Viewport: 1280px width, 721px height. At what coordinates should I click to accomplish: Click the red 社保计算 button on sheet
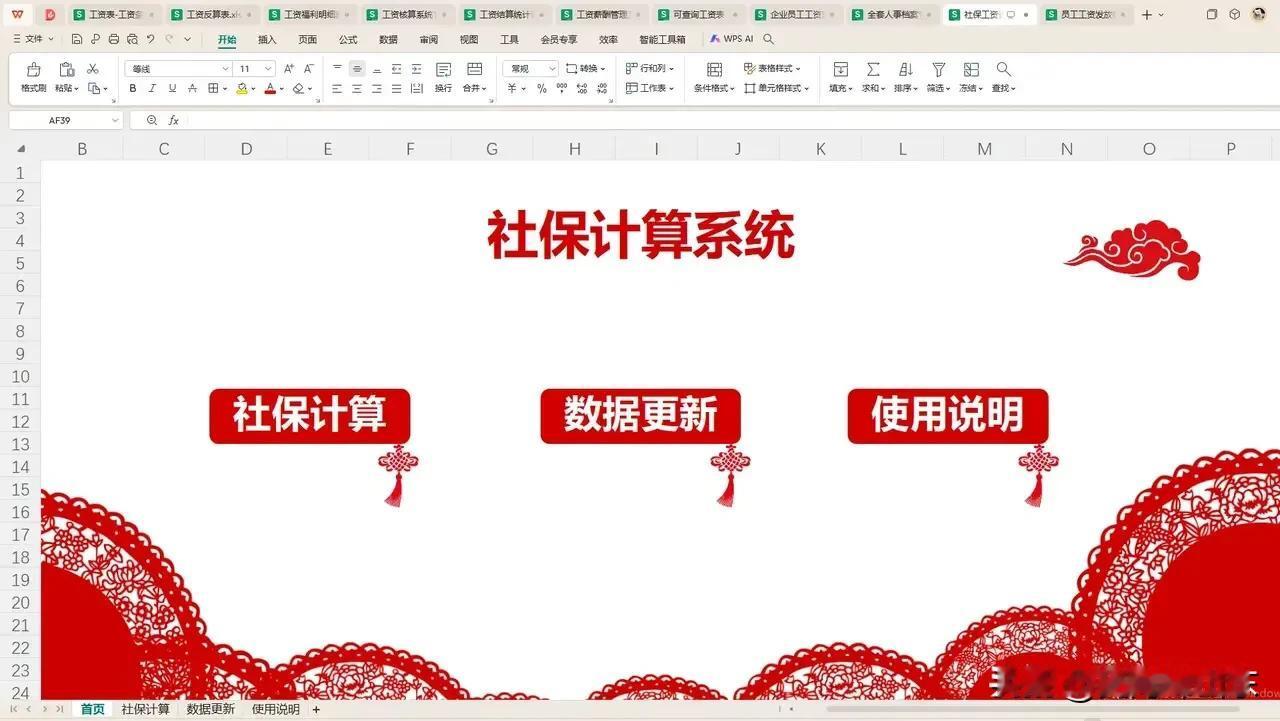click(x=310, y=416)
